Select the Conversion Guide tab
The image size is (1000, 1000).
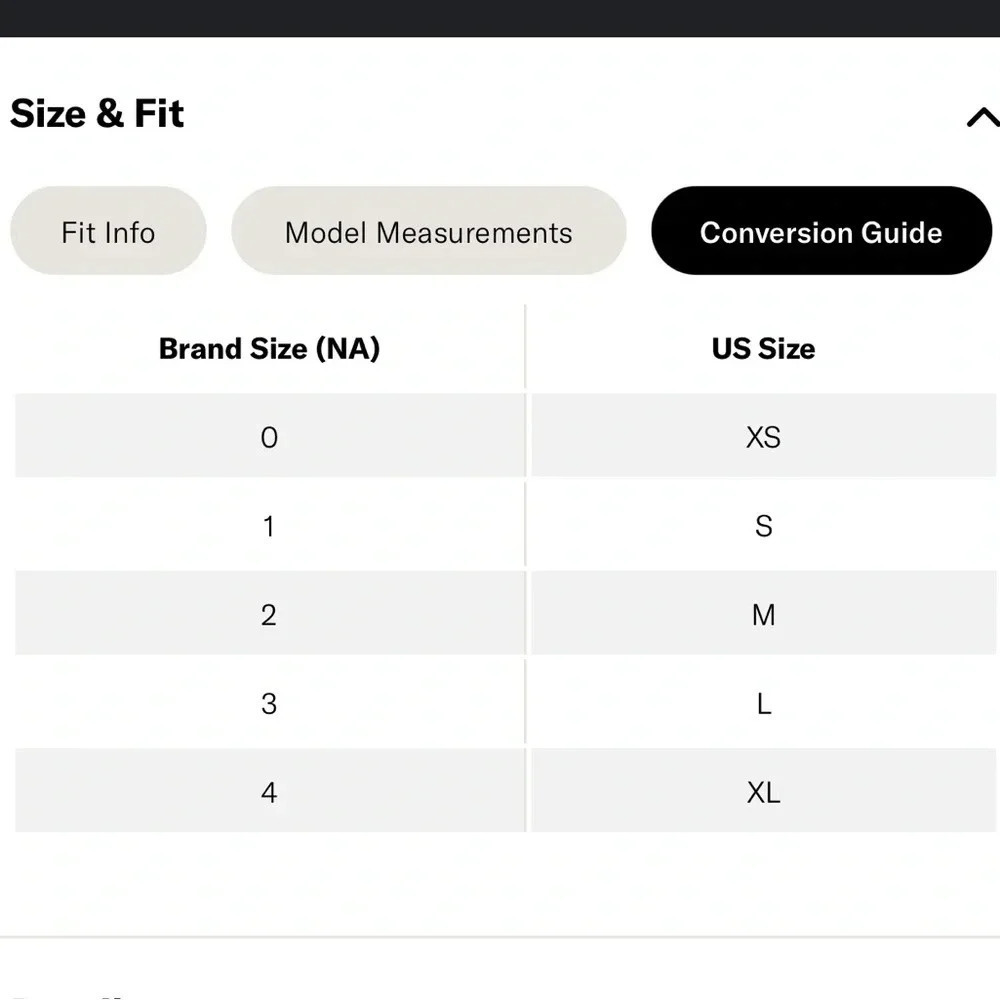tap(821, 232)
